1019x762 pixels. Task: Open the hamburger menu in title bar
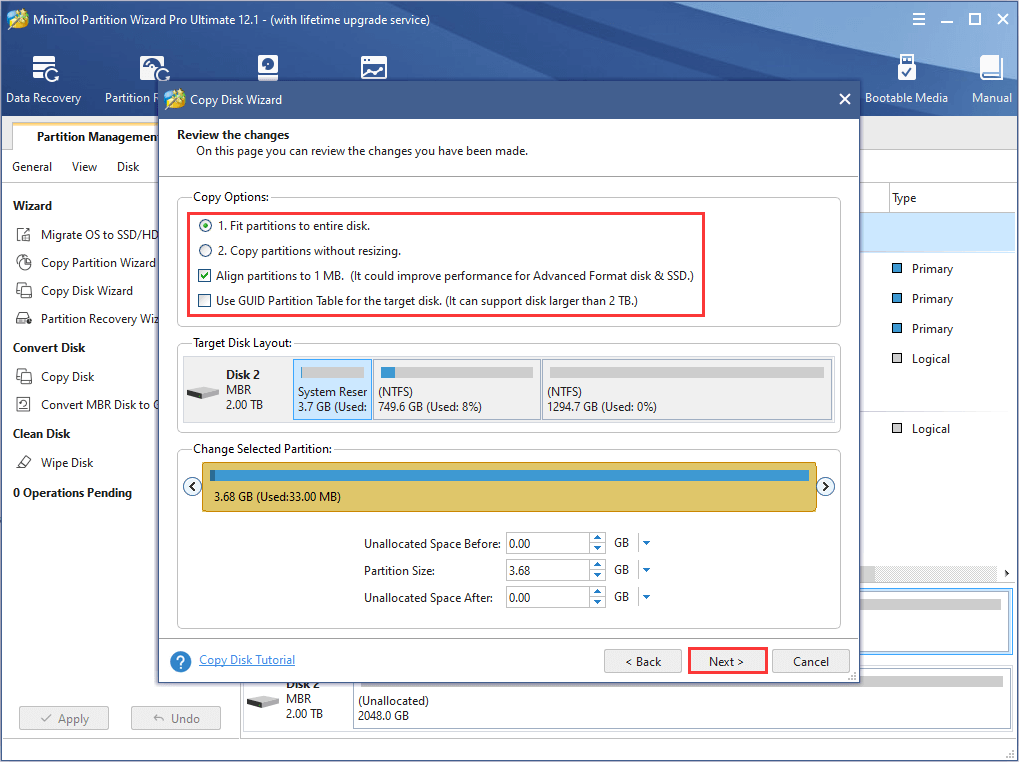point(919,19)
